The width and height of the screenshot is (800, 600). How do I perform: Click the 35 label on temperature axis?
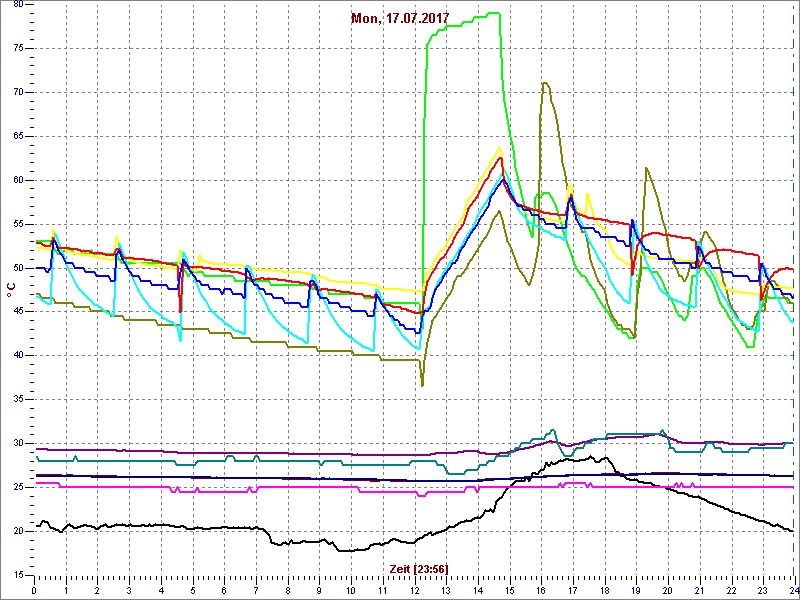18,399
